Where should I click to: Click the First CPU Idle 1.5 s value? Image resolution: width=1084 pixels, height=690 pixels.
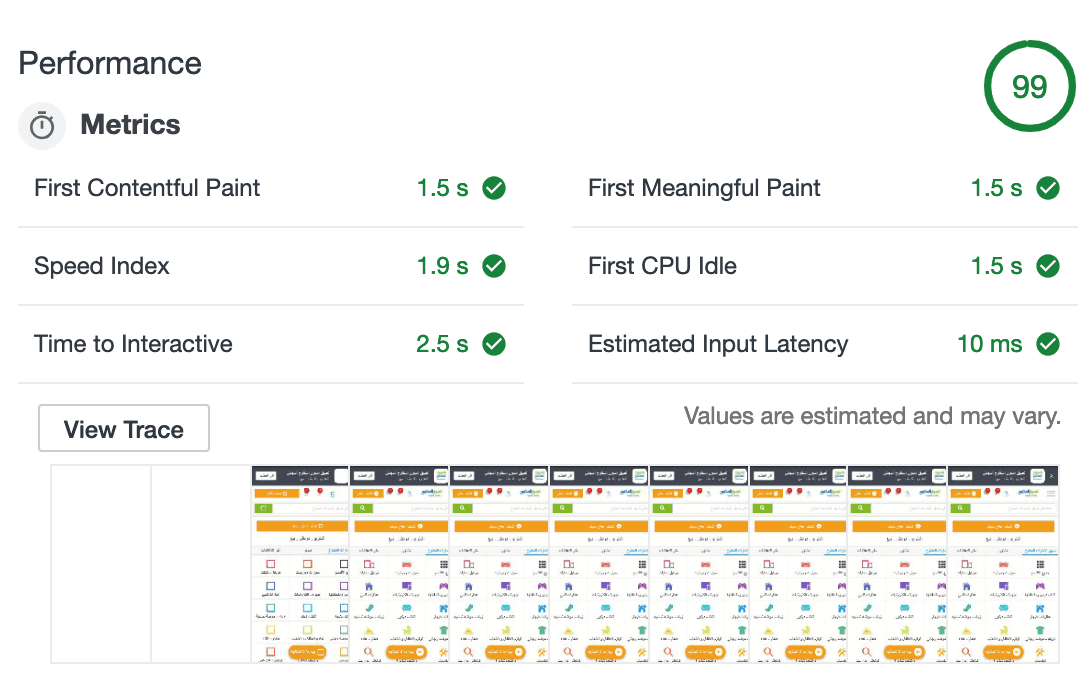pos(996,266)
